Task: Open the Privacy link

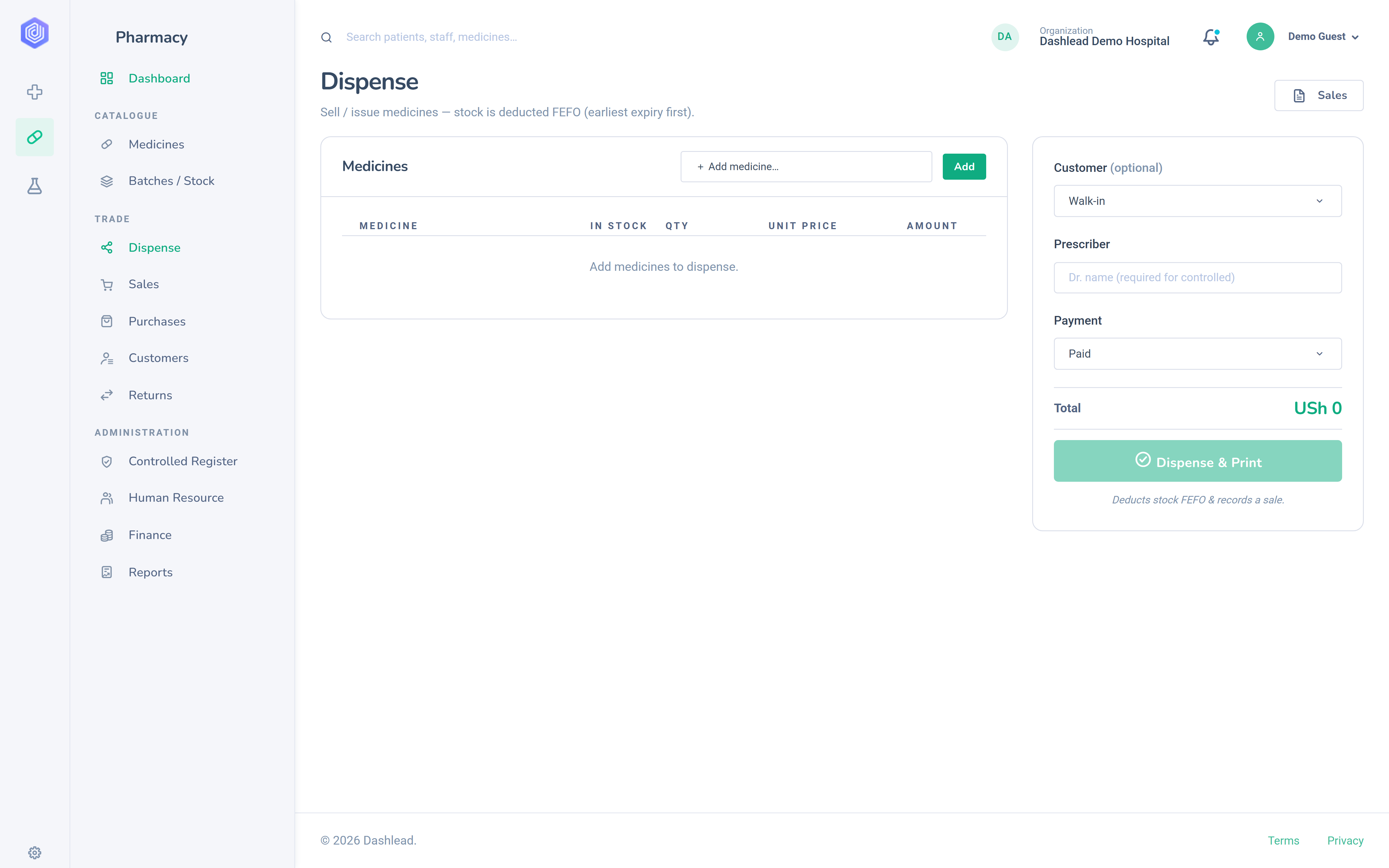Action: (1345, 841)
